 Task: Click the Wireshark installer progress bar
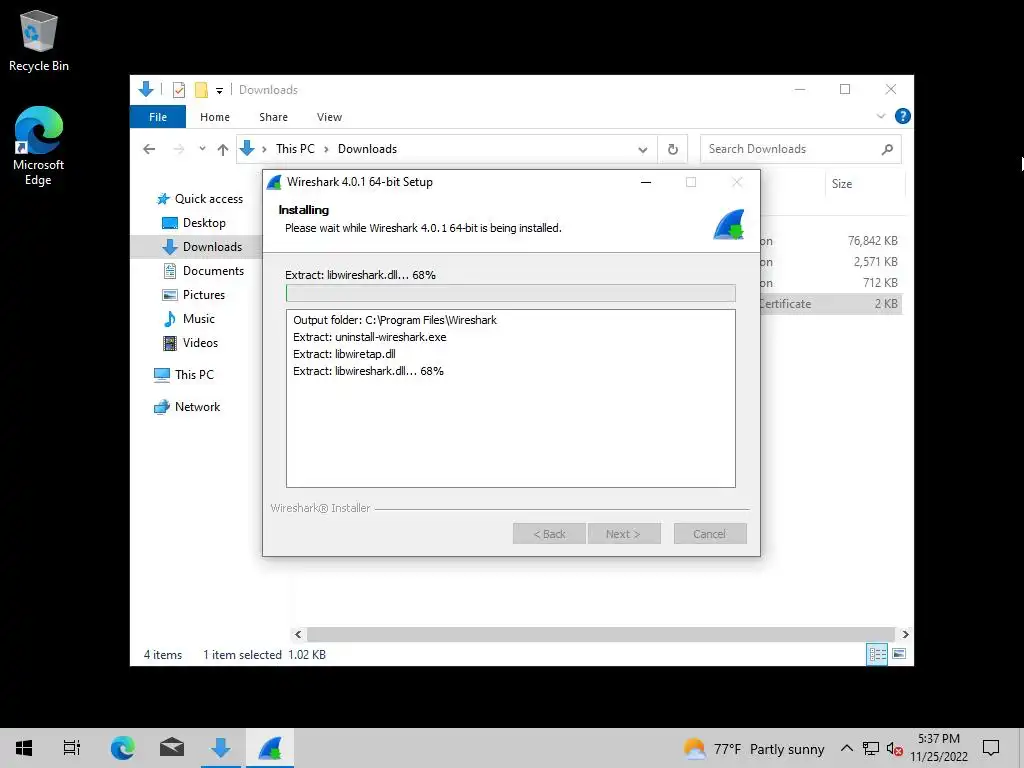511,293
